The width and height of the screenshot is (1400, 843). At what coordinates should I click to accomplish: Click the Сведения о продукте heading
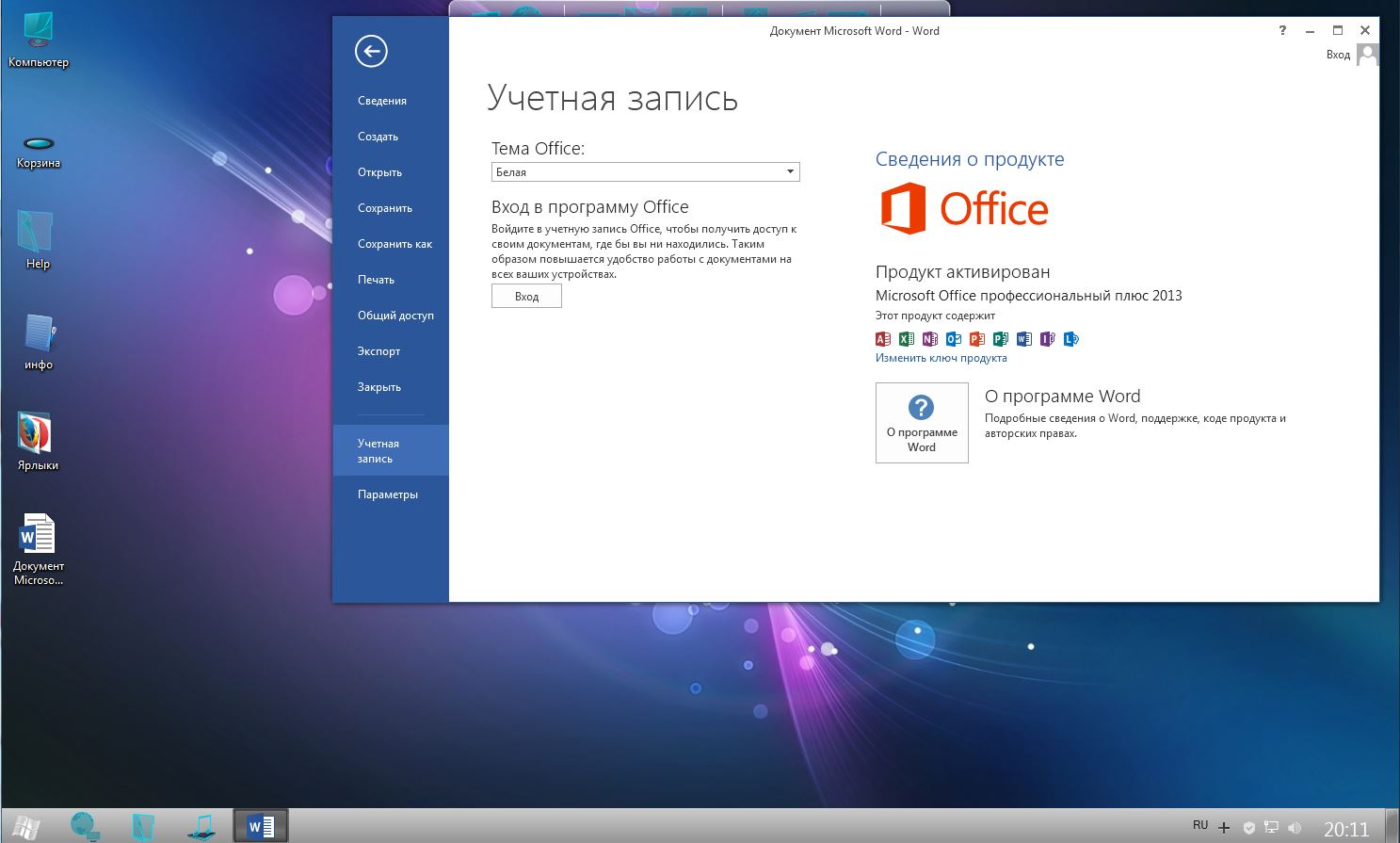tap(970, 159)
